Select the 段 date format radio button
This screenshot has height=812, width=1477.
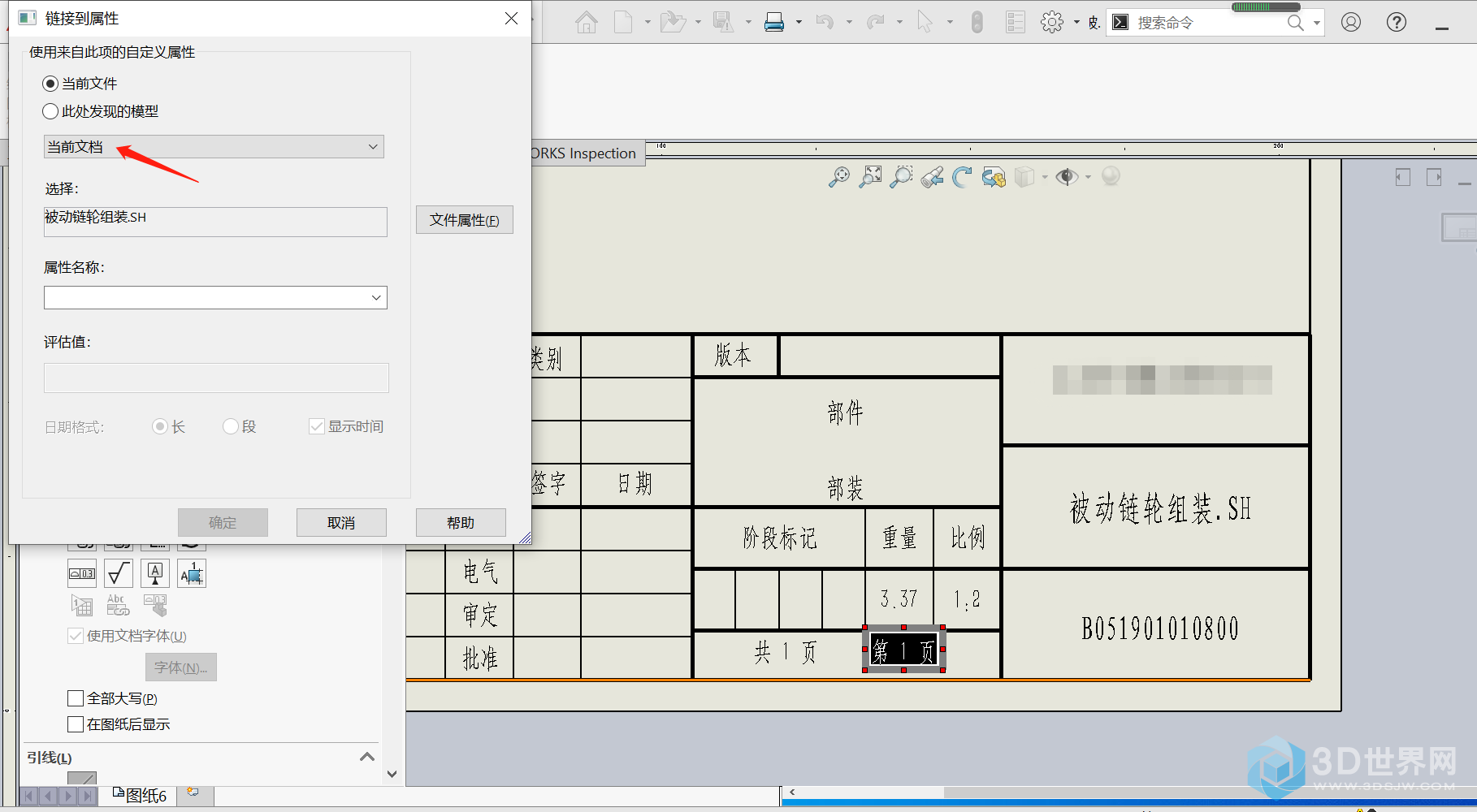[x=231, y=426]
